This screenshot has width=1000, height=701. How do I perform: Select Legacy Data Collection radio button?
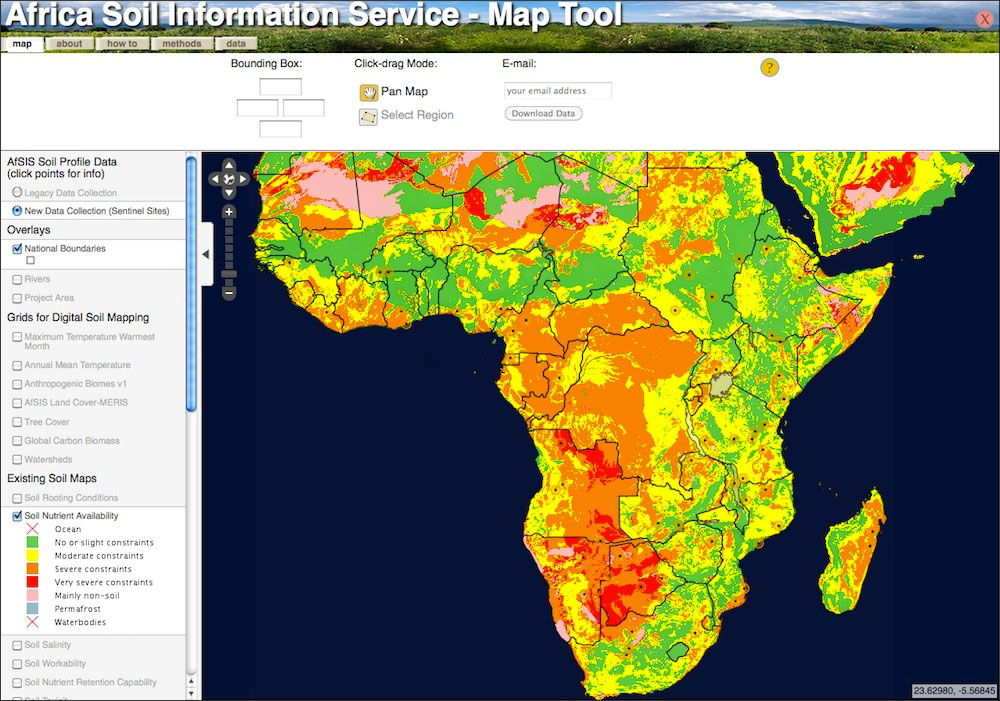point(17,192)
